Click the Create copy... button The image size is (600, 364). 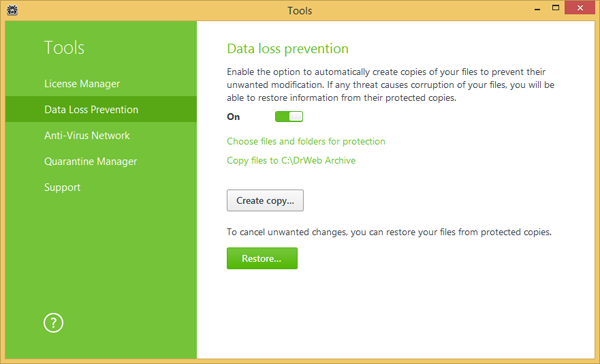pos(265,200)
